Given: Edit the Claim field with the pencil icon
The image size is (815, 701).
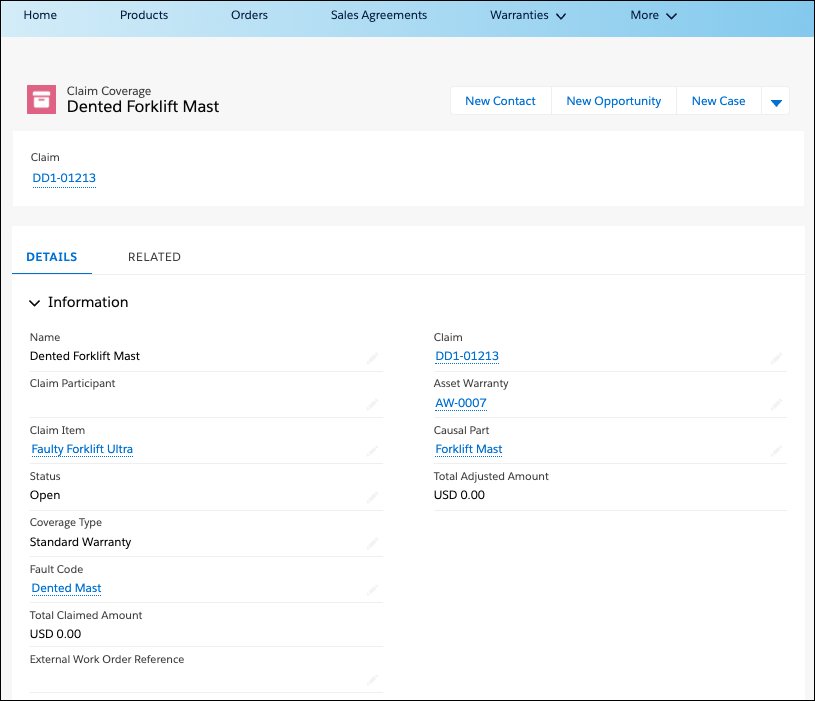Looking at the screenshot, I should [x=777, y=358].
